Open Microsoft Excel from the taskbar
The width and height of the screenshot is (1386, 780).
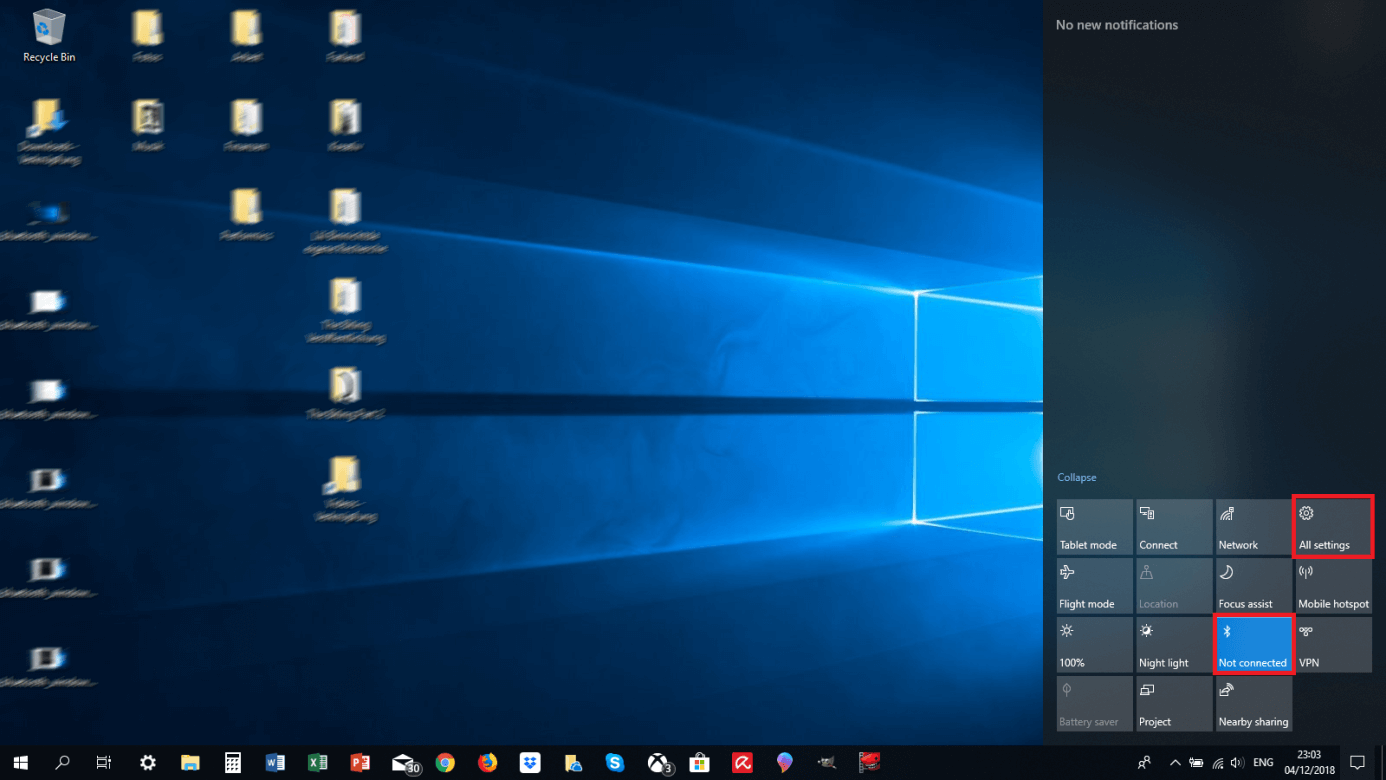coord(318,762)
